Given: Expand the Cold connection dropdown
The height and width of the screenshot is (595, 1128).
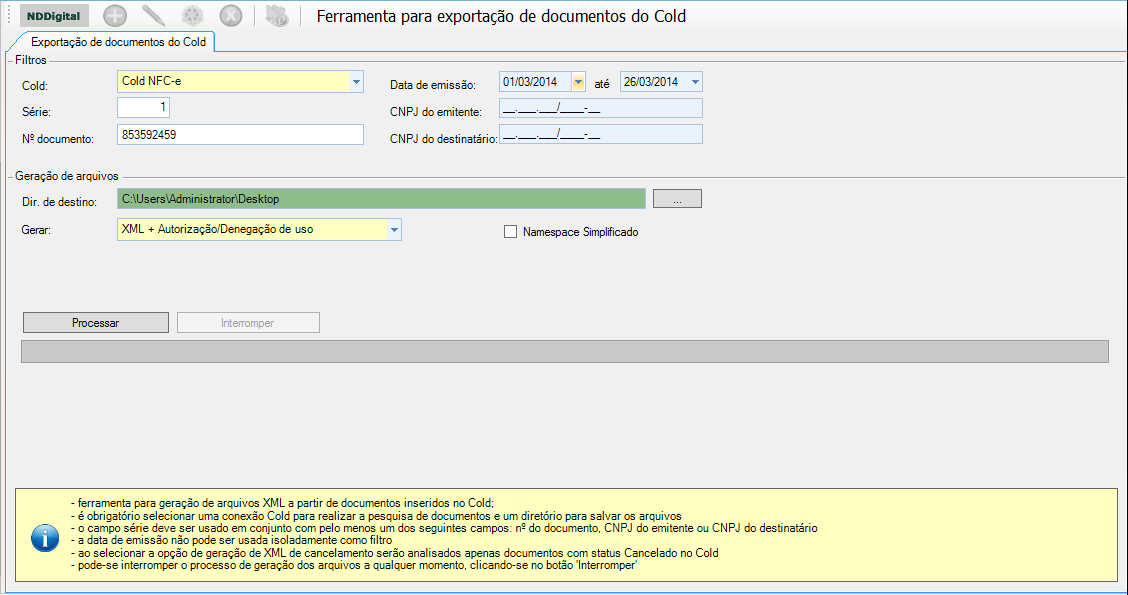Looking at the screenshot, I should (356, 83).
